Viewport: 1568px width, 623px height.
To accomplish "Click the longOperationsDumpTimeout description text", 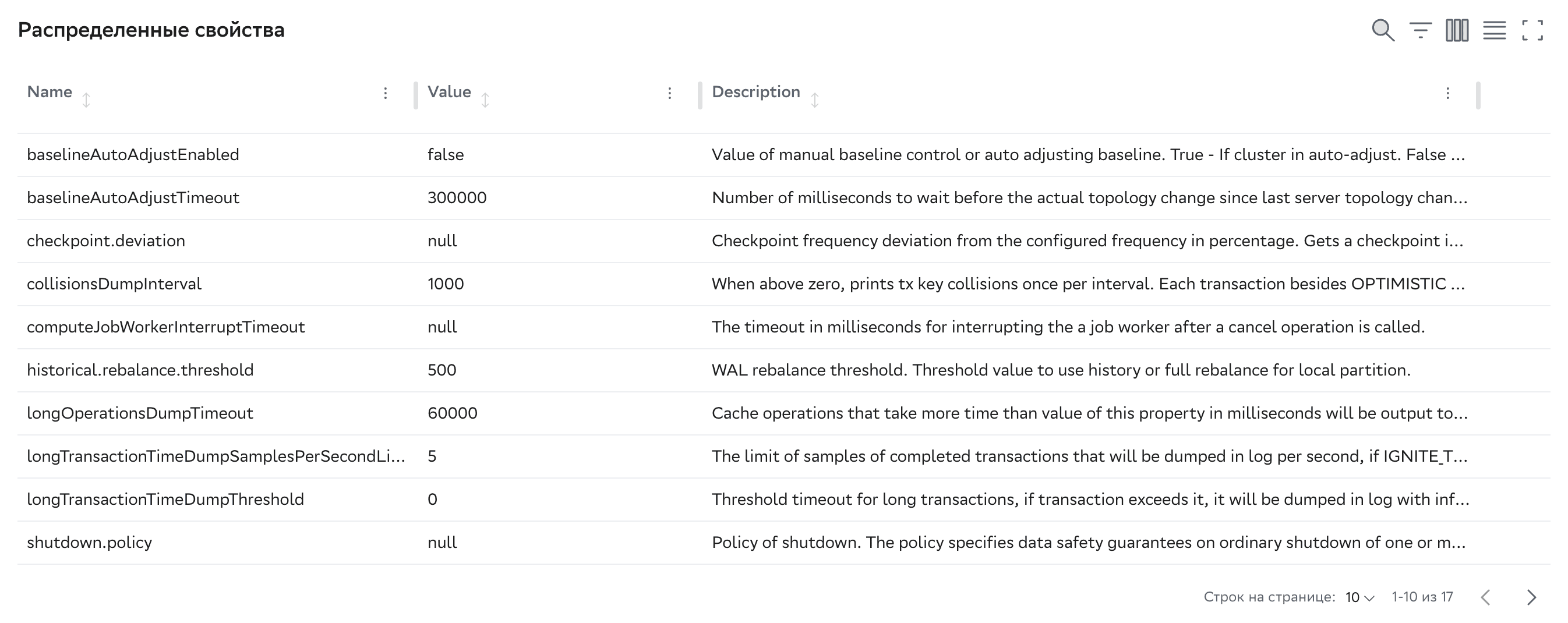I will pyautogui.click(x=1089, y=414).
